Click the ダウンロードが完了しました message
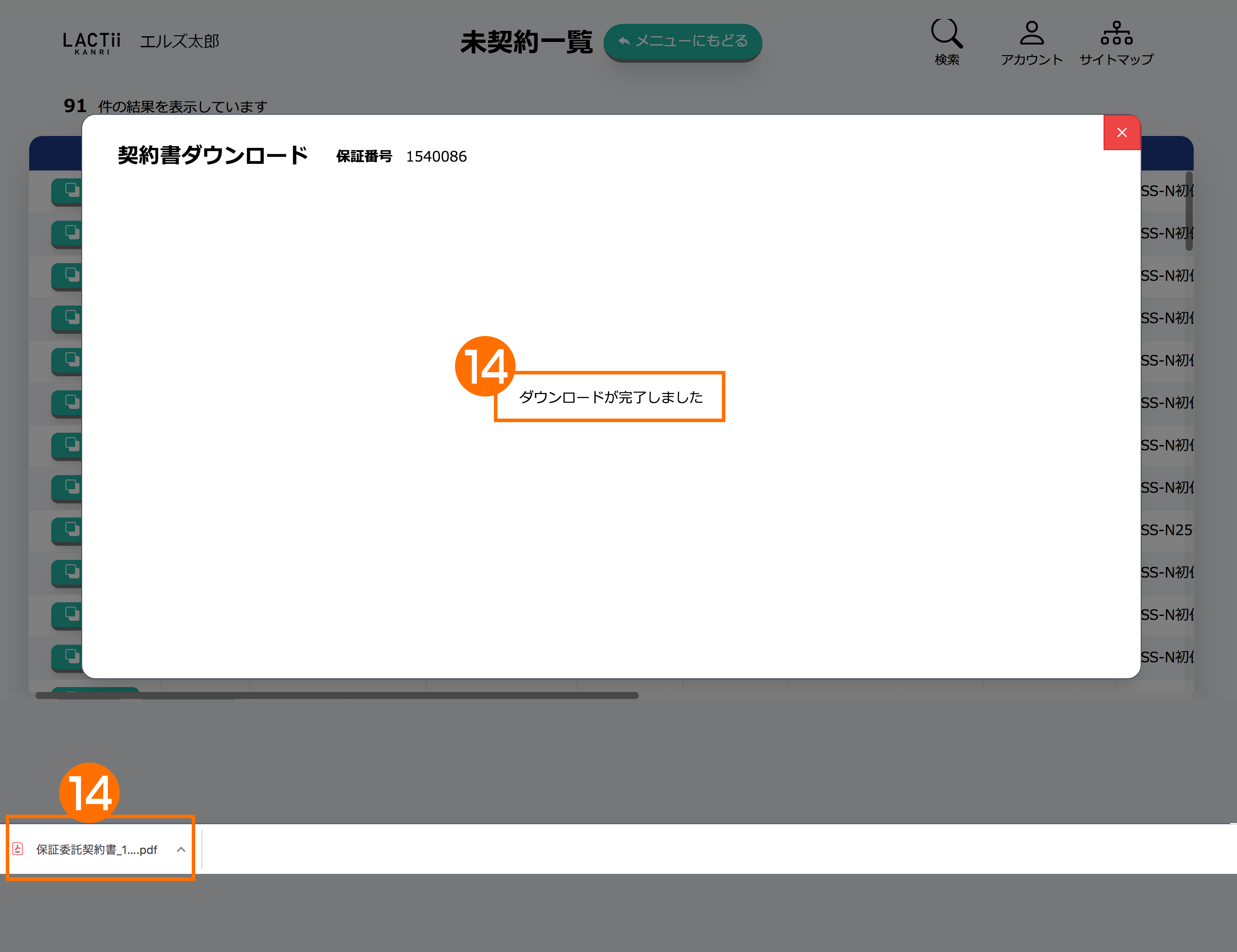 click(x=610, y=397)
